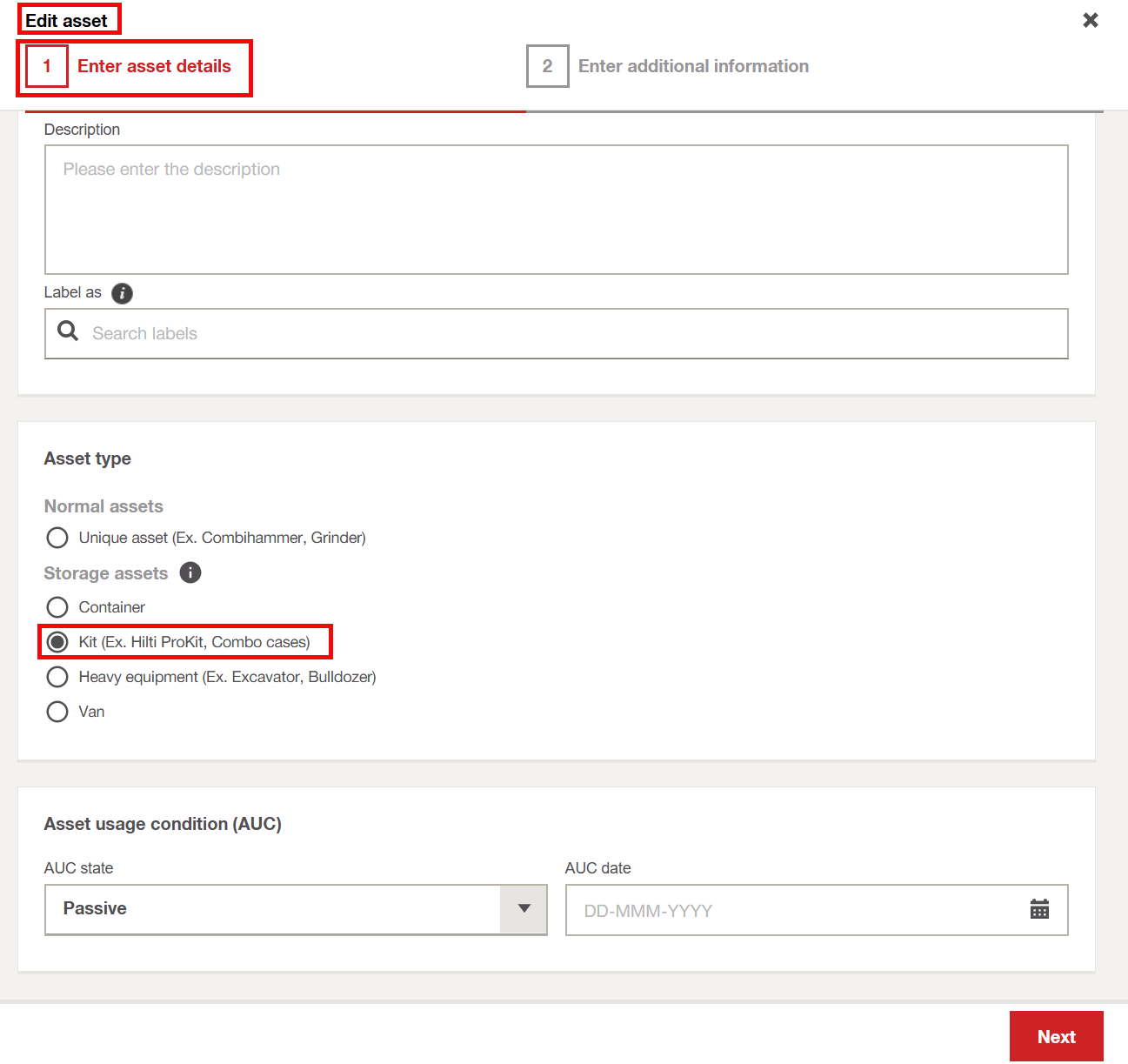
Task: Click the Asset type heading
Action: [88, 458]
